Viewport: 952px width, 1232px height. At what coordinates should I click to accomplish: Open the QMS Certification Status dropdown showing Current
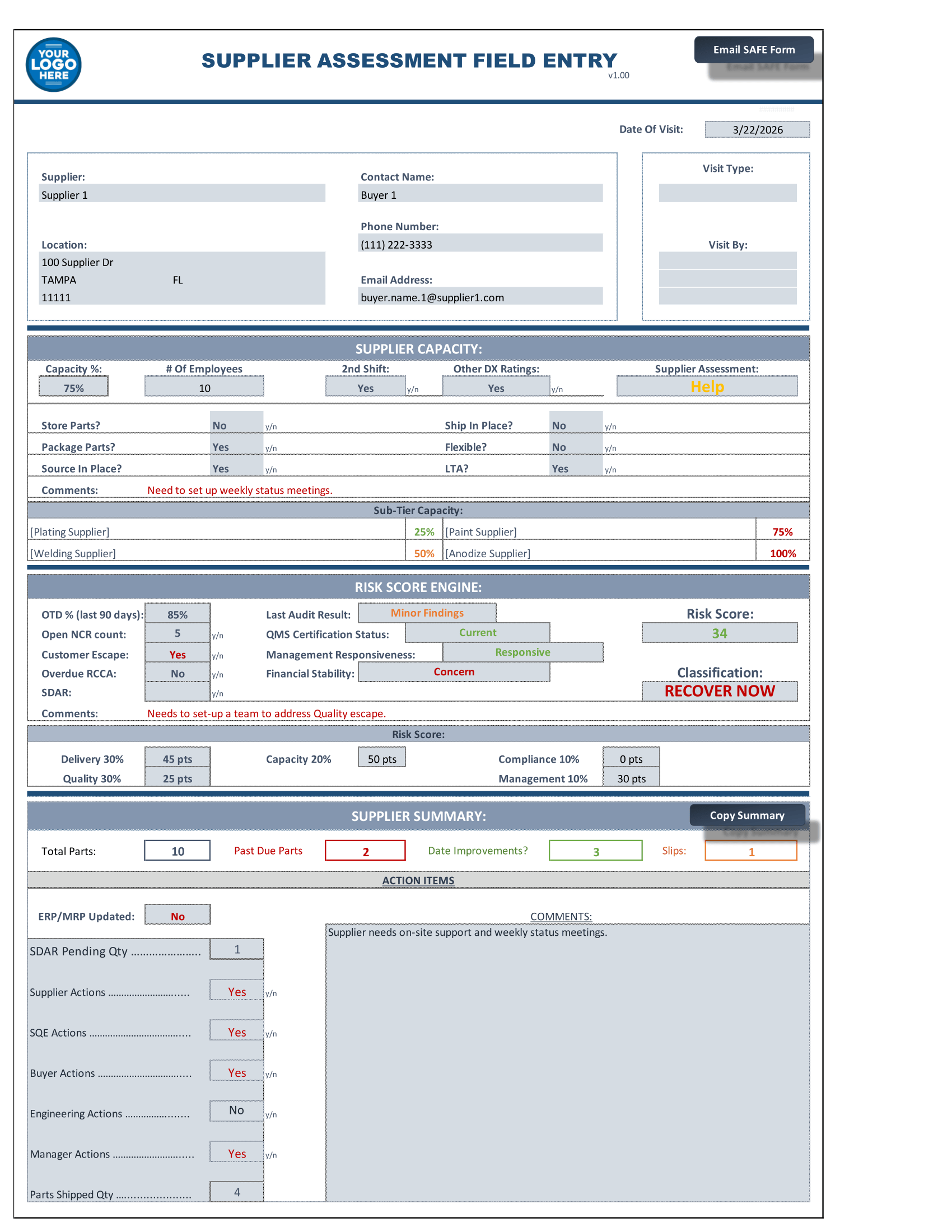coord(477,632)
